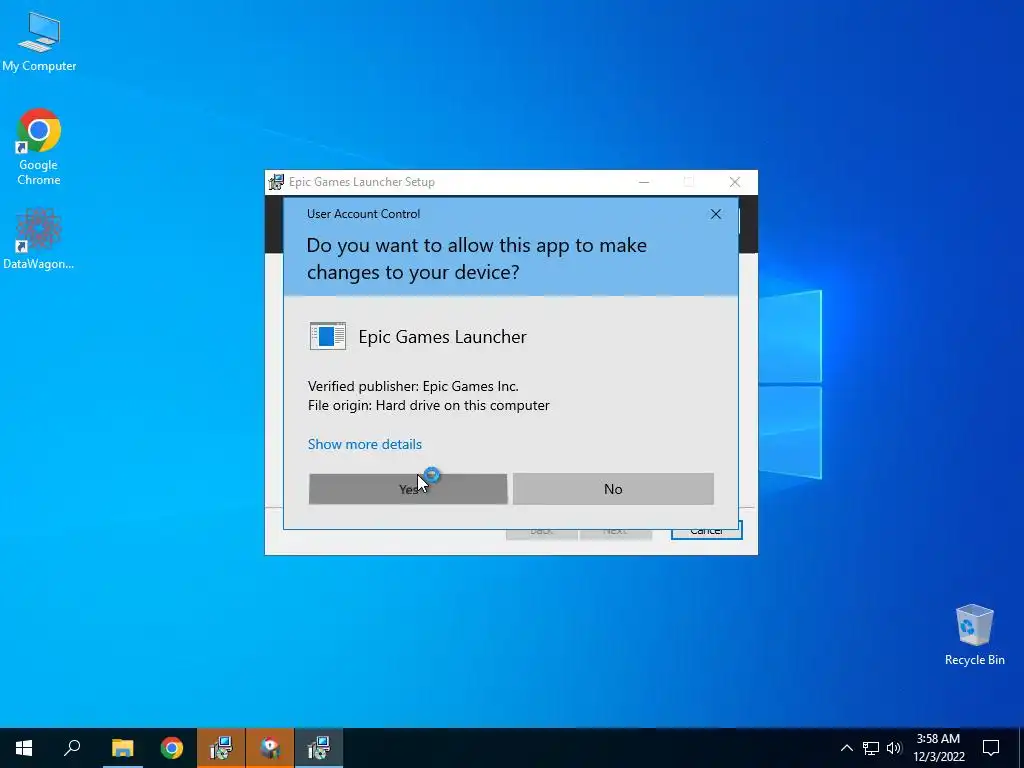Click No in User Account Control

(613, 488)
